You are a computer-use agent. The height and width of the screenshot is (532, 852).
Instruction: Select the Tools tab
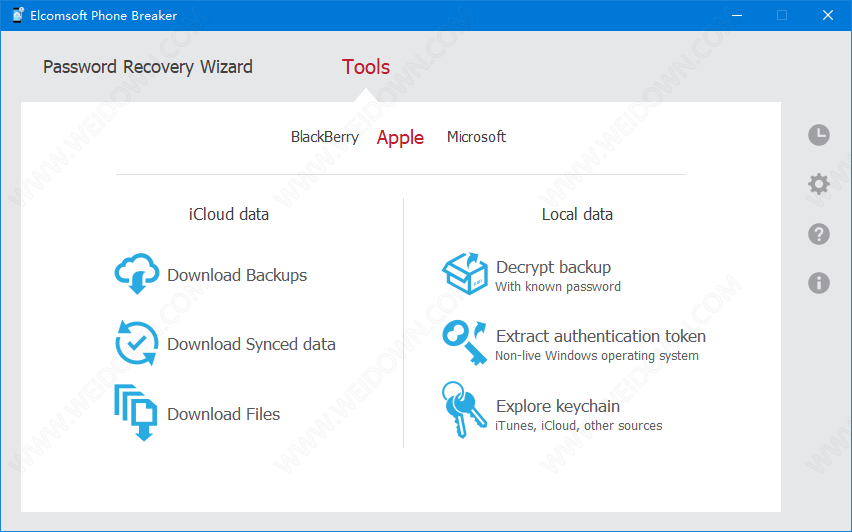tap(366, 67)
